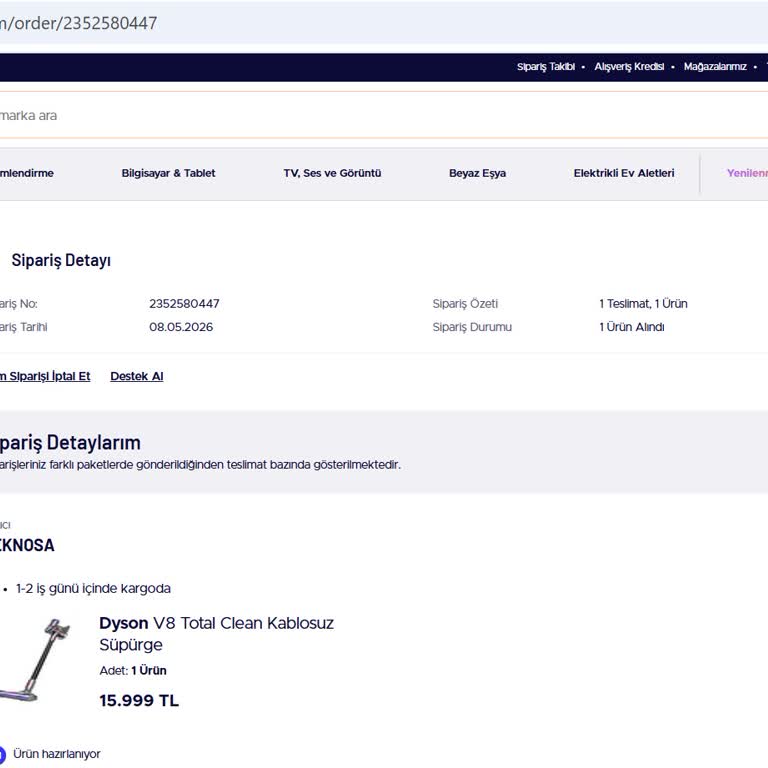Open Alışveriş Kredisi link
Image resolution: width=768 pixels, height=768 pixels.
[x=629, y=67]
